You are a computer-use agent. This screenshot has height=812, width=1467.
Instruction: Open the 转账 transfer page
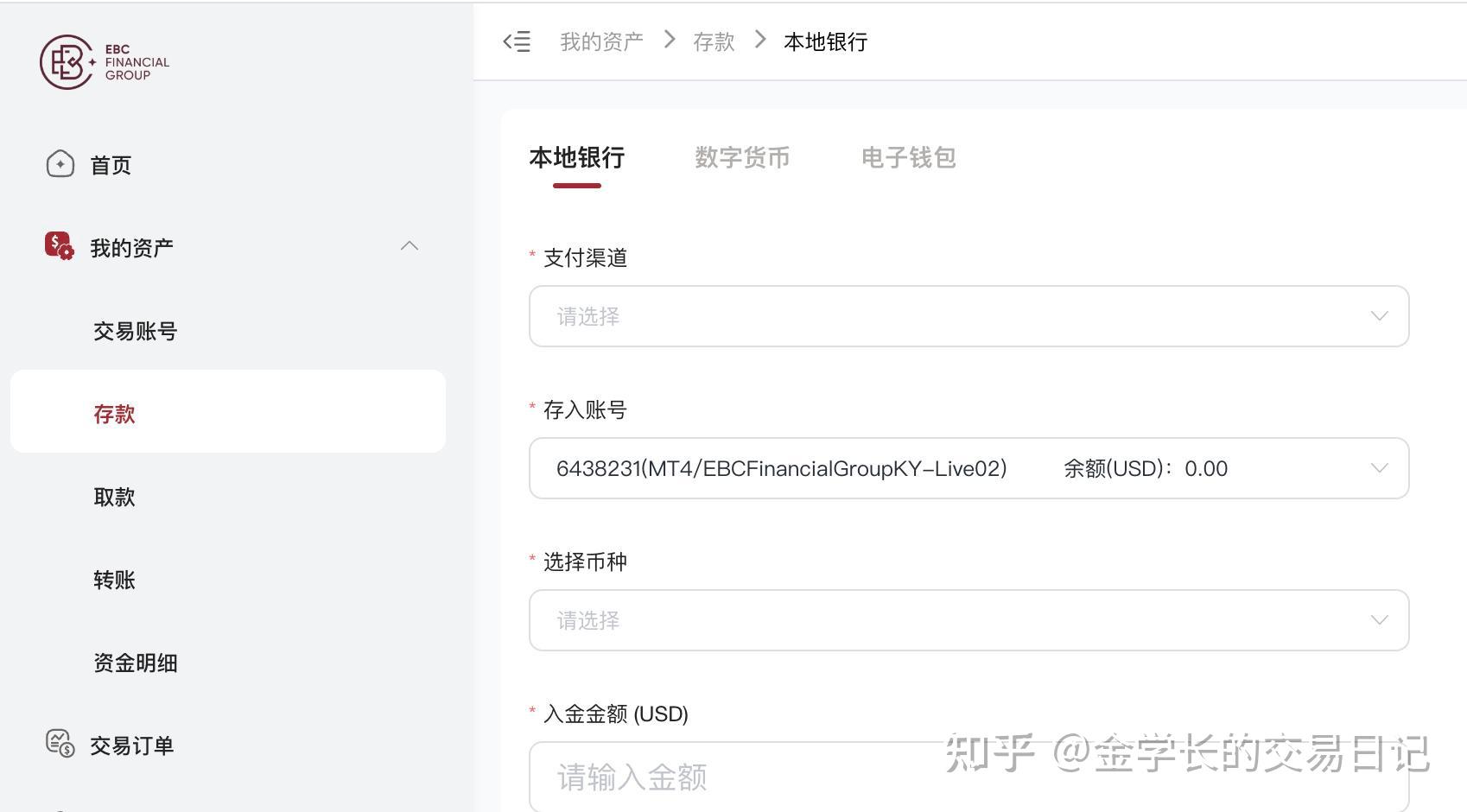click(115, 580)
